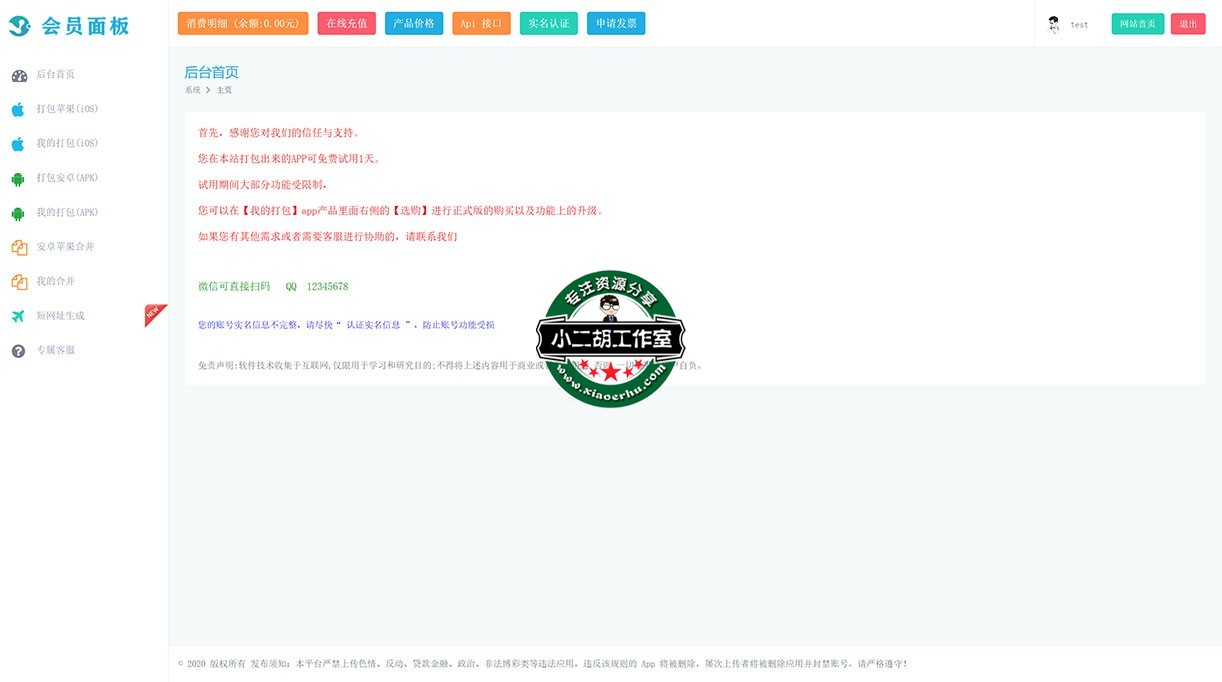The image size is (1222, 682).
Task: Open the 消费明细 balance button
Action: click(x=243, y=24)
